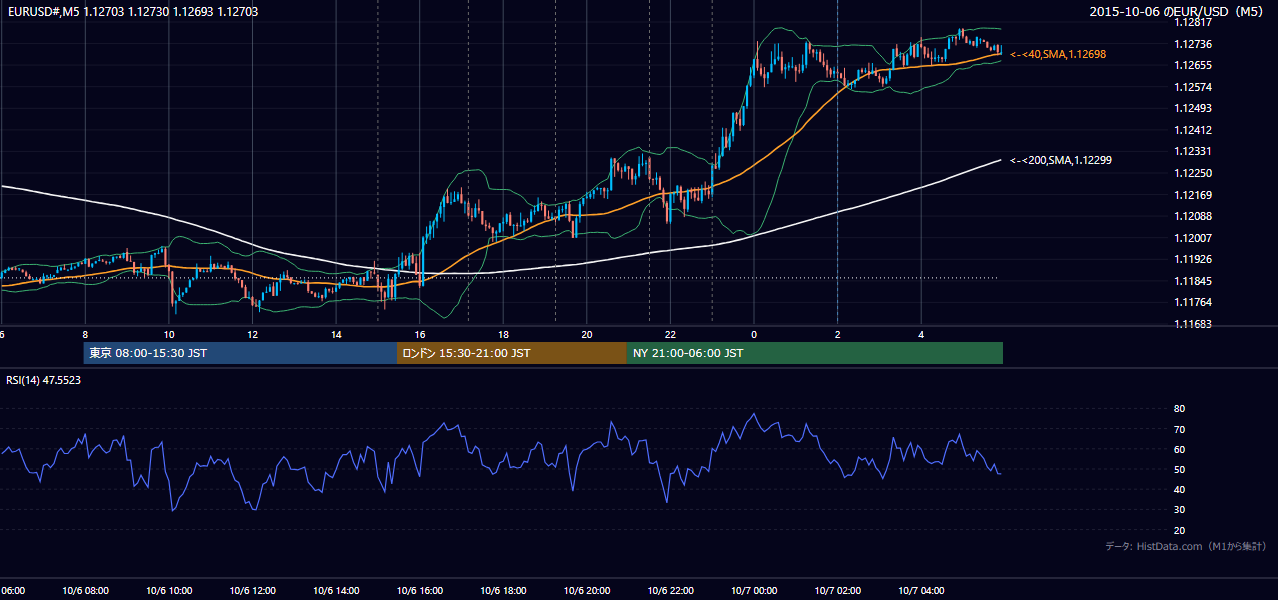Click the hour 22 tick above sessions
Viewport: 1278px width, 600px height.
(670, 334)
